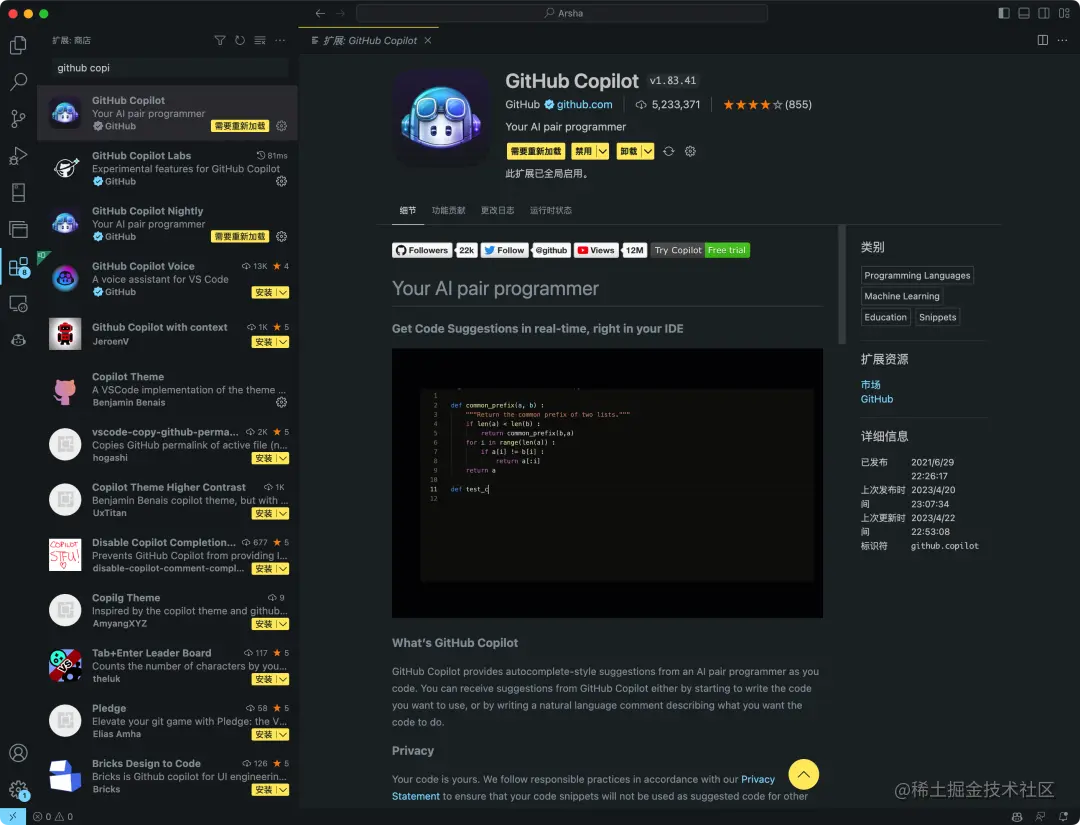Image resolution: width=1080 pixels, height=825 pixels.
Task: Open the Remote Explorer activity icon
Action: coord(19,304)
